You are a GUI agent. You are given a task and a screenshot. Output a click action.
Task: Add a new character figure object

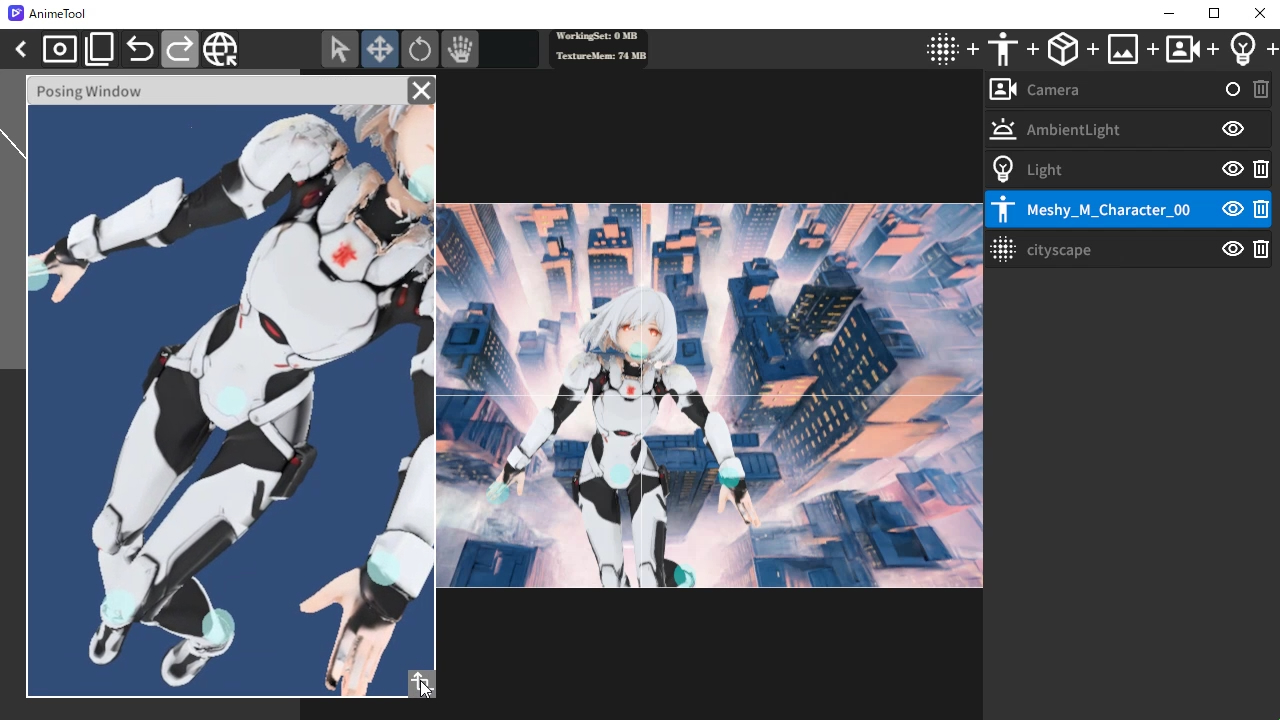(x=1002, y=49)
